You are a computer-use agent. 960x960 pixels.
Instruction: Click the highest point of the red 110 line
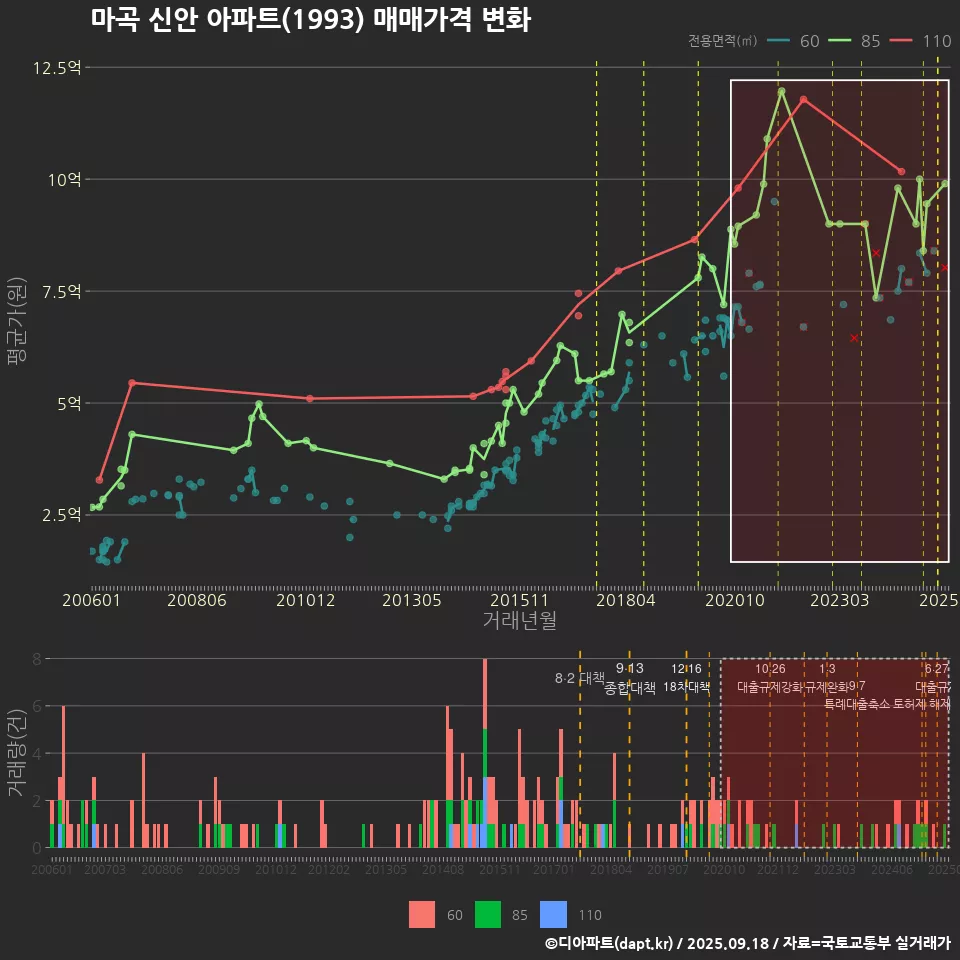803,100
